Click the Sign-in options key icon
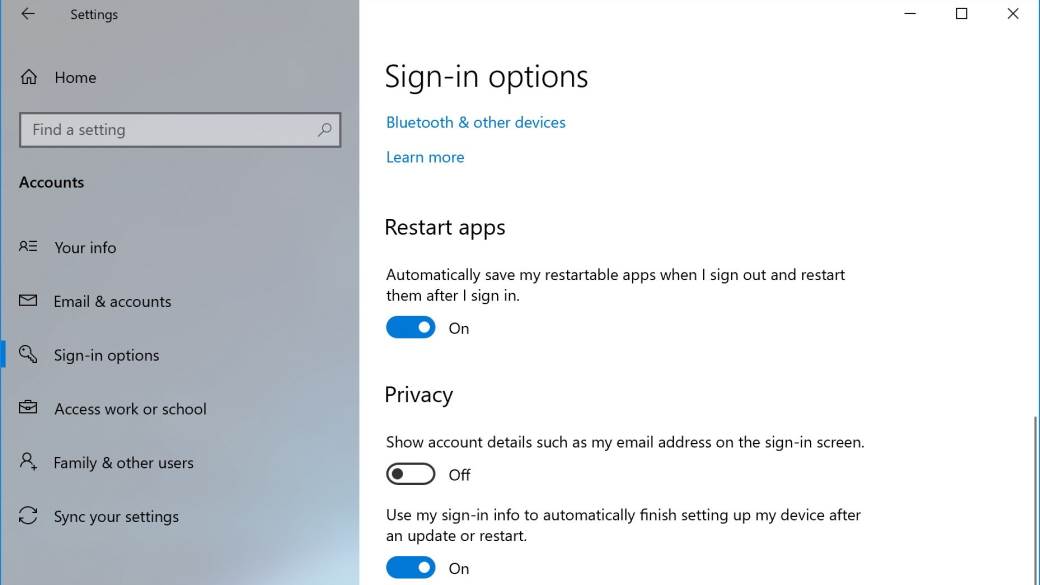Viewport: 1040px width, 585px height. 28,355
